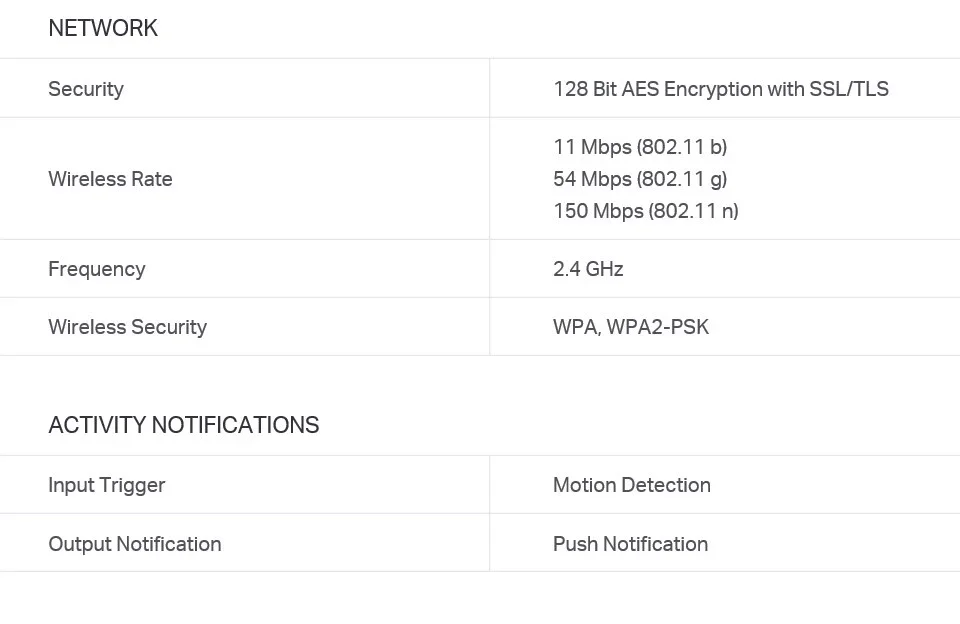Screen dimensions: 960x624
Task: Click the WPA, WPA2-PSK value
Action: pyautogui.click(x=631, y=327)
